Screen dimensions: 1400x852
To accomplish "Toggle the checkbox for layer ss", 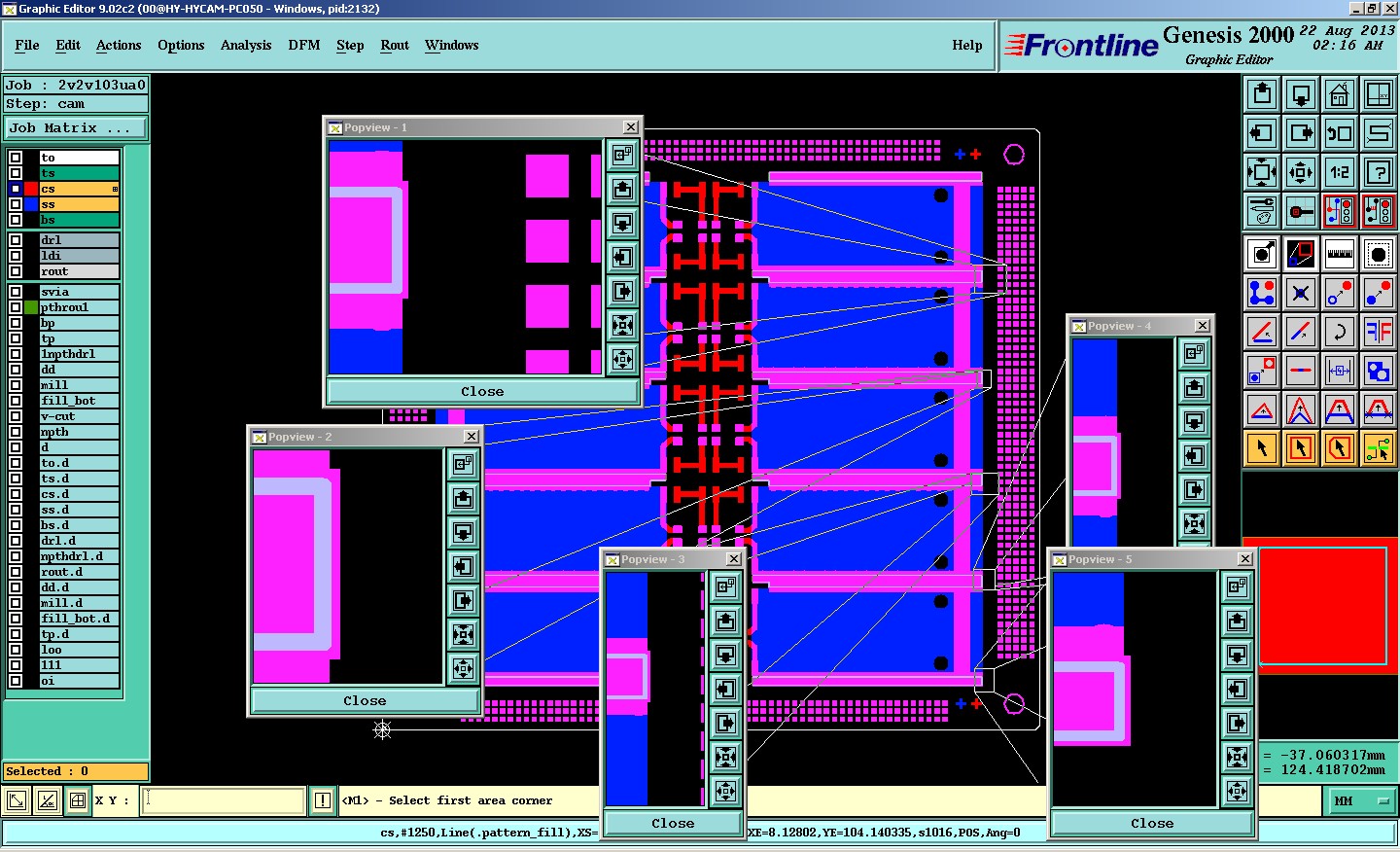I will (x=16, y=204).
